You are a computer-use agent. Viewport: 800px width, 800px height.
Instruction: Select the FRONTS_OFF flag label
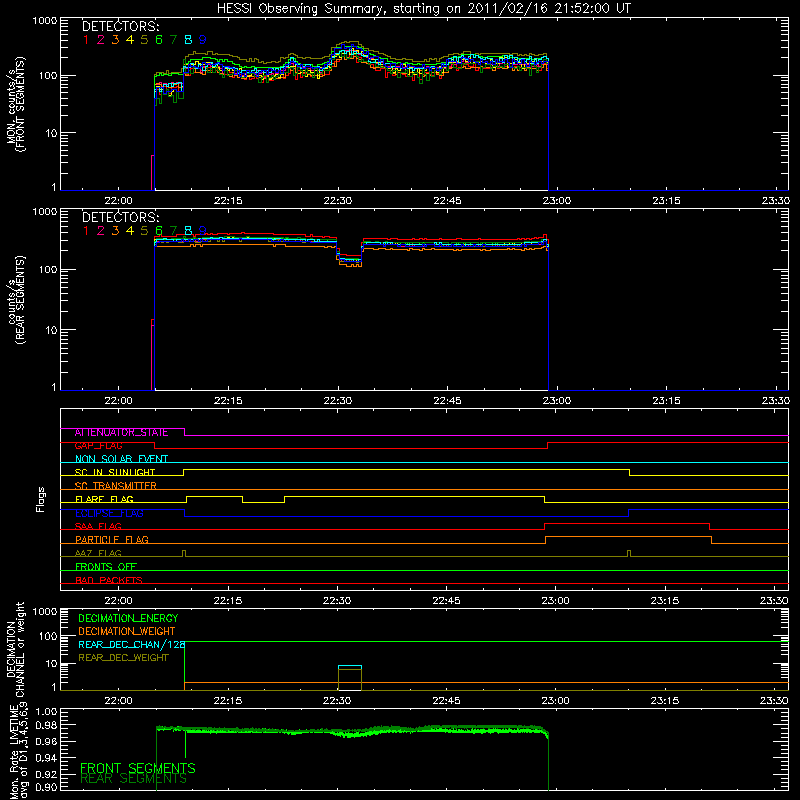click(106, 567)
